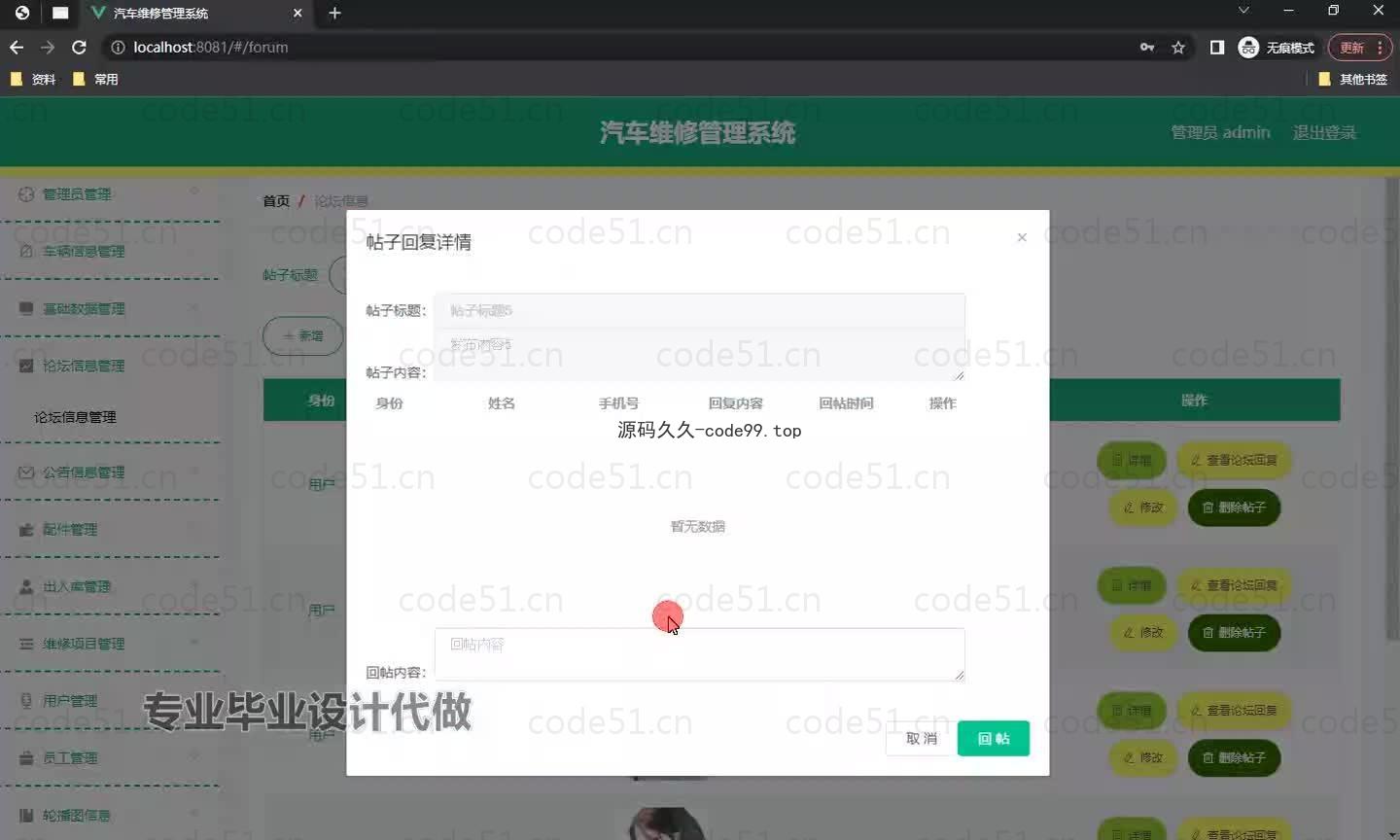
Task: Open the 其他书签 folder
Action: pos(1352,79)
